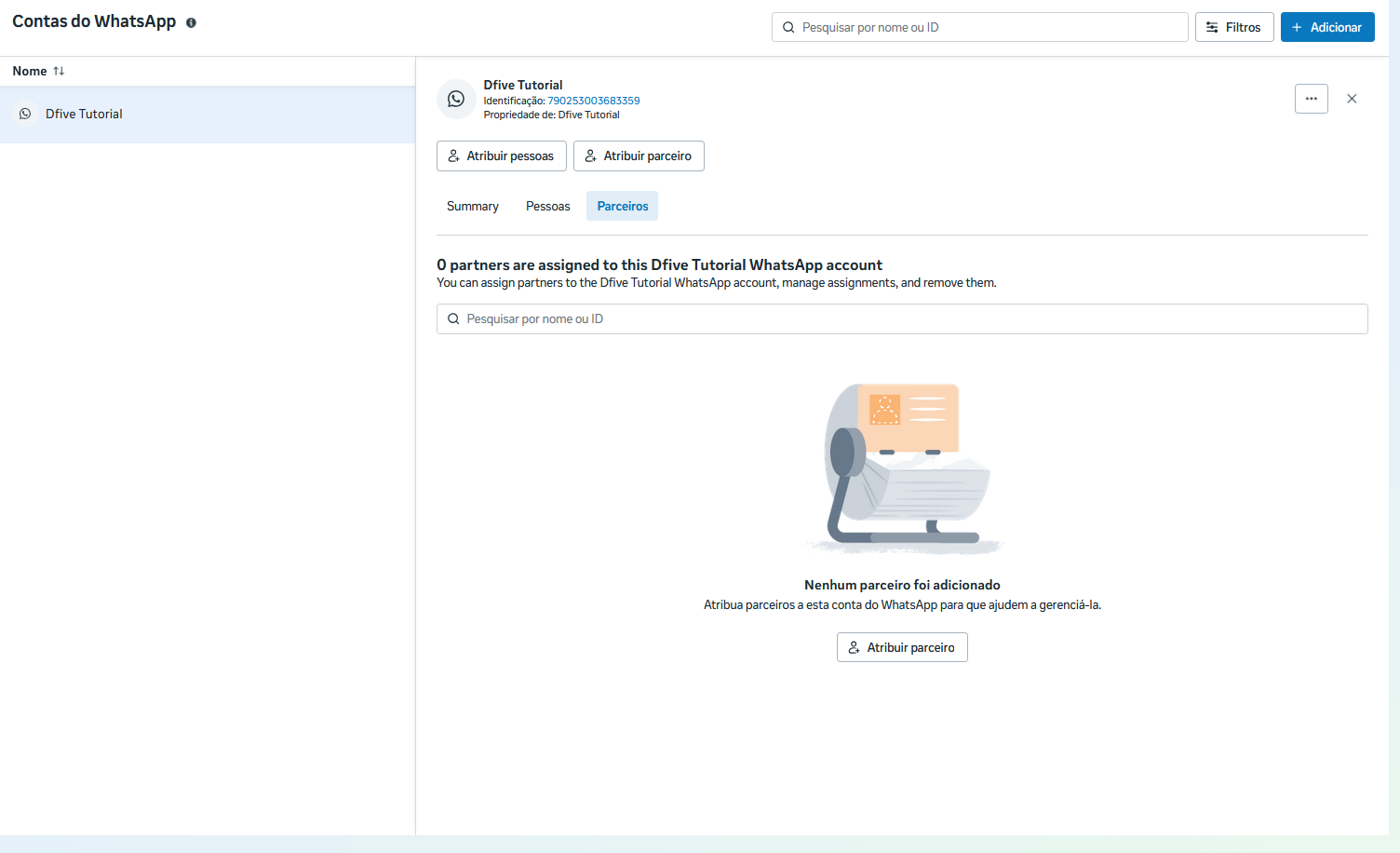
Task: Click the WhatsApp icon in Dfive Tutorial row
Action: (25, 114)
